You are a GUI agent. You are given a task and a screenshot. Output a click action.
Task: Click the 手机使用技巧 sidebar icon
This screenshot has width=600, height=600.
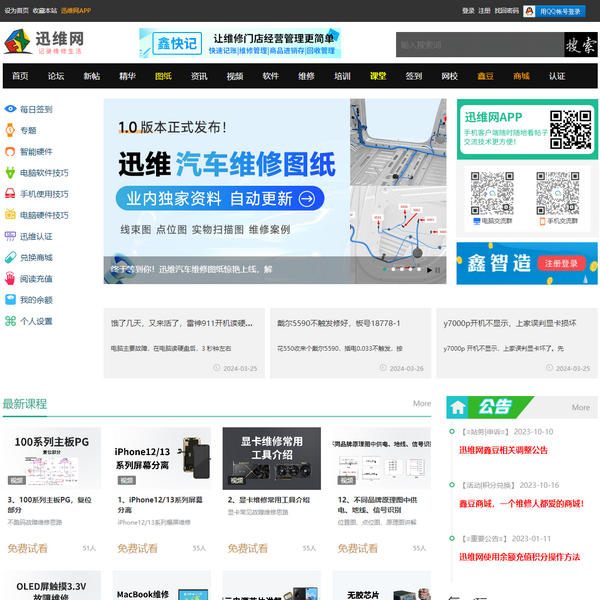point(10,194)
